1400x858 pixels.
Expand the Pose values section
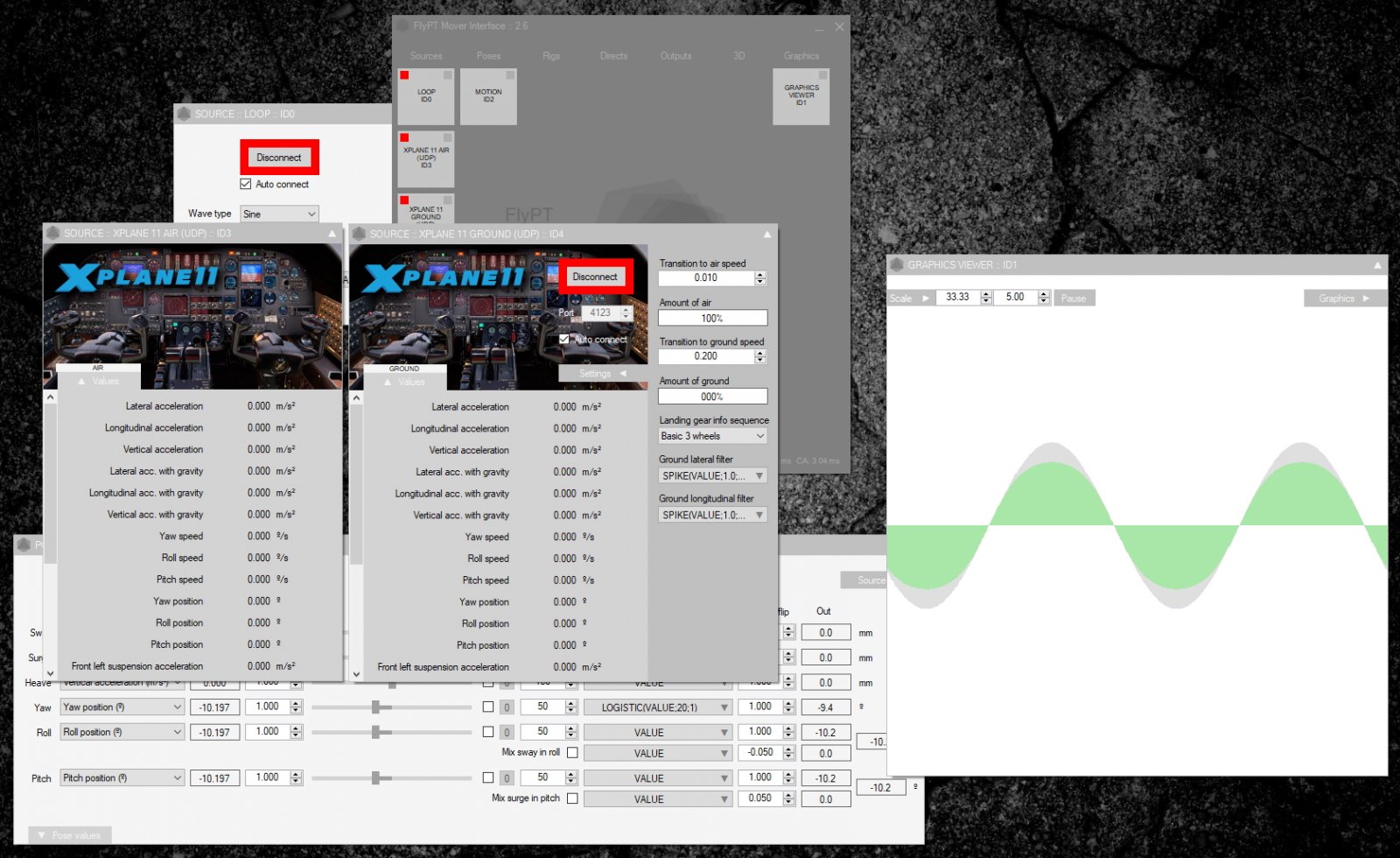coord(70,835)
